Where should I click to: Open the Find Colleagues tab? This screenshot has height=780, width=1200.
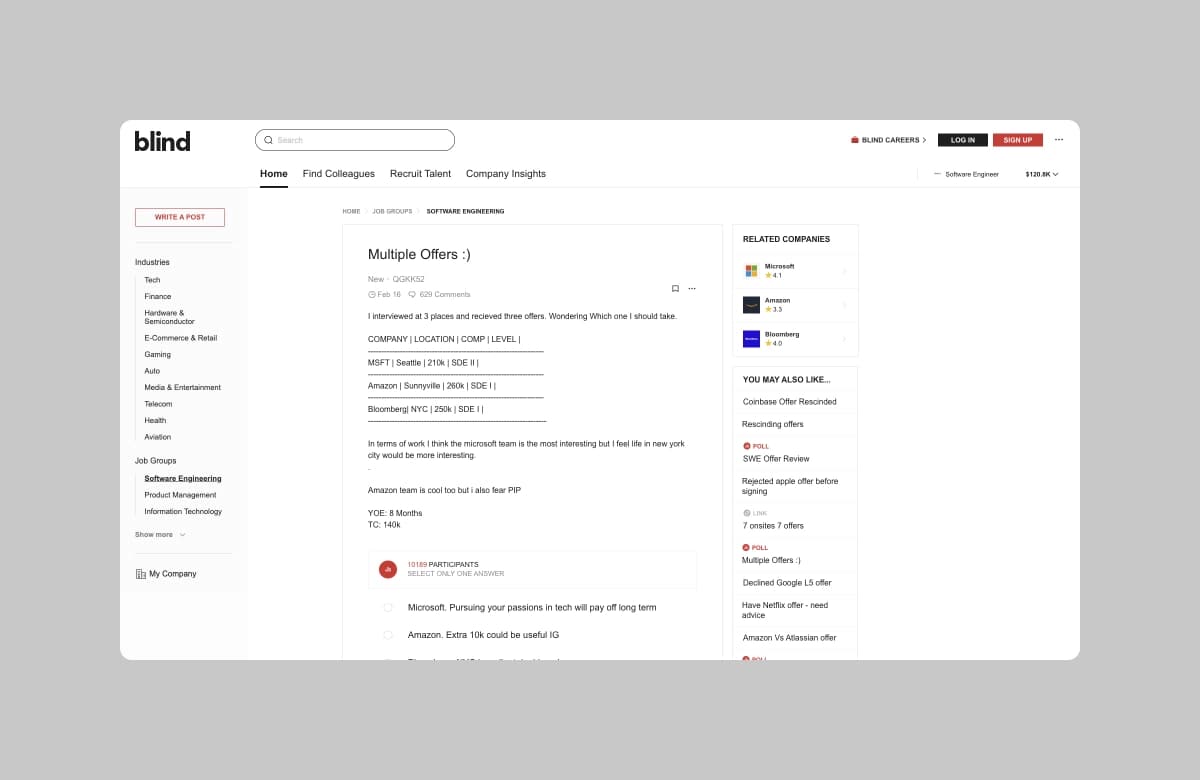[x=339, y=174]
